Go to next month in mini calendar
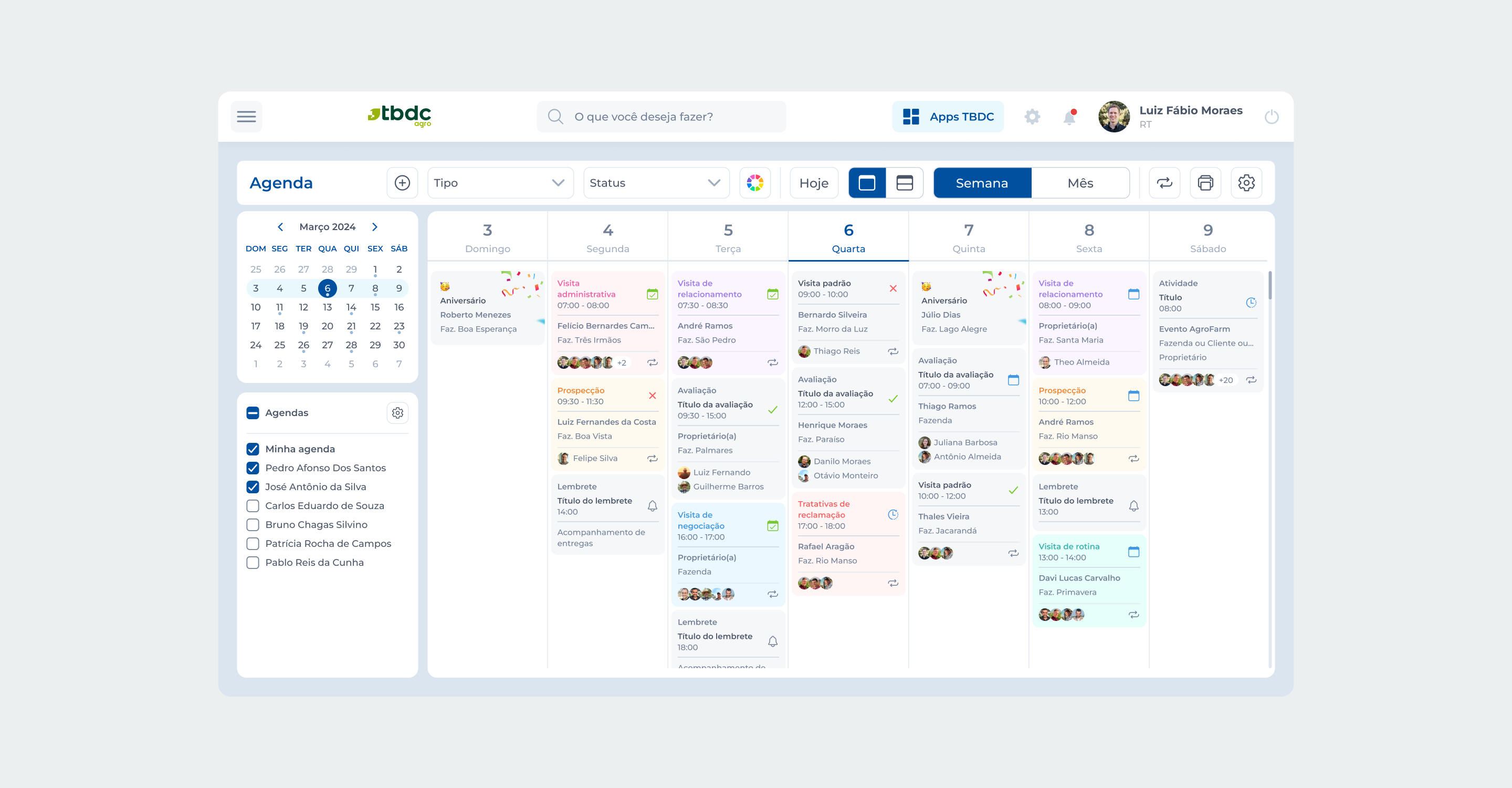The image size is (1512, 788). [x=374, y=226]
